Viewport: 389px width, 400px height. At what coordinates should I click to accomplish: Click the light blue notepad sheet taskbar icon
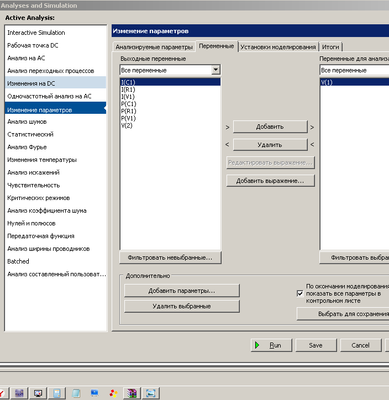tap(76, 393)
